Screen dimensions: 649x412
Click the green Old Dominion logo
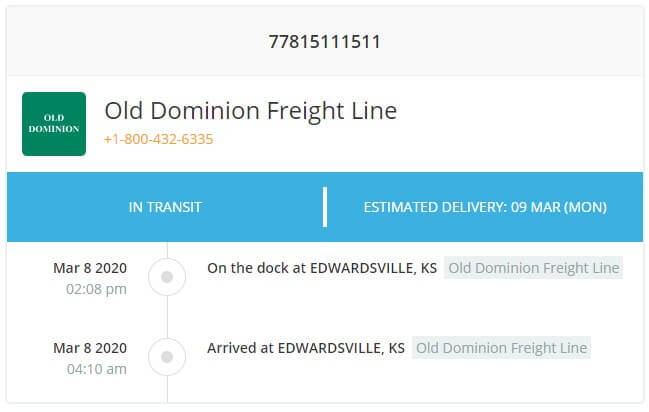pos(54,124)
